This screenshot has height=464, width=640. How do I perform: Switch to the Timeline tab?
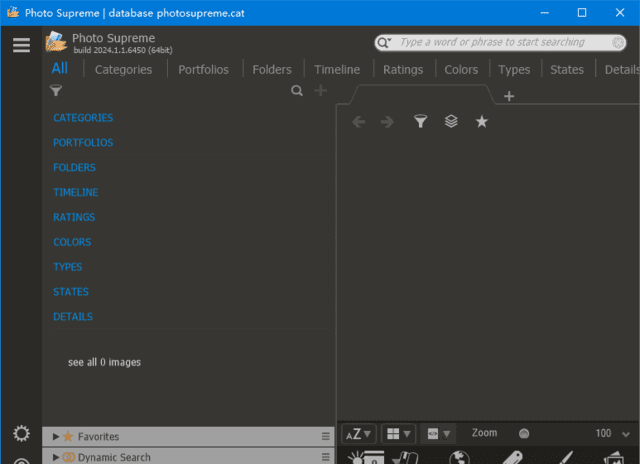pyautogui.click(x=337, y=69)
